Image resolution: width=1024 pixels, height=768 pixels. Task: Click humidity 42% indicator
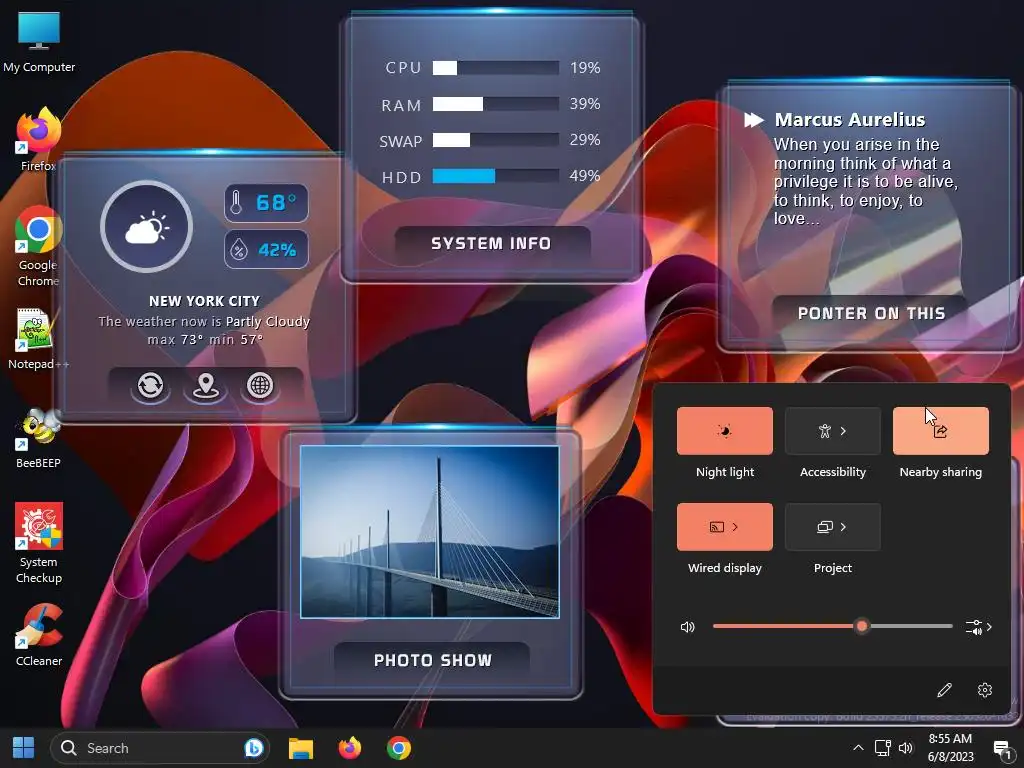[x=266, y=249]
